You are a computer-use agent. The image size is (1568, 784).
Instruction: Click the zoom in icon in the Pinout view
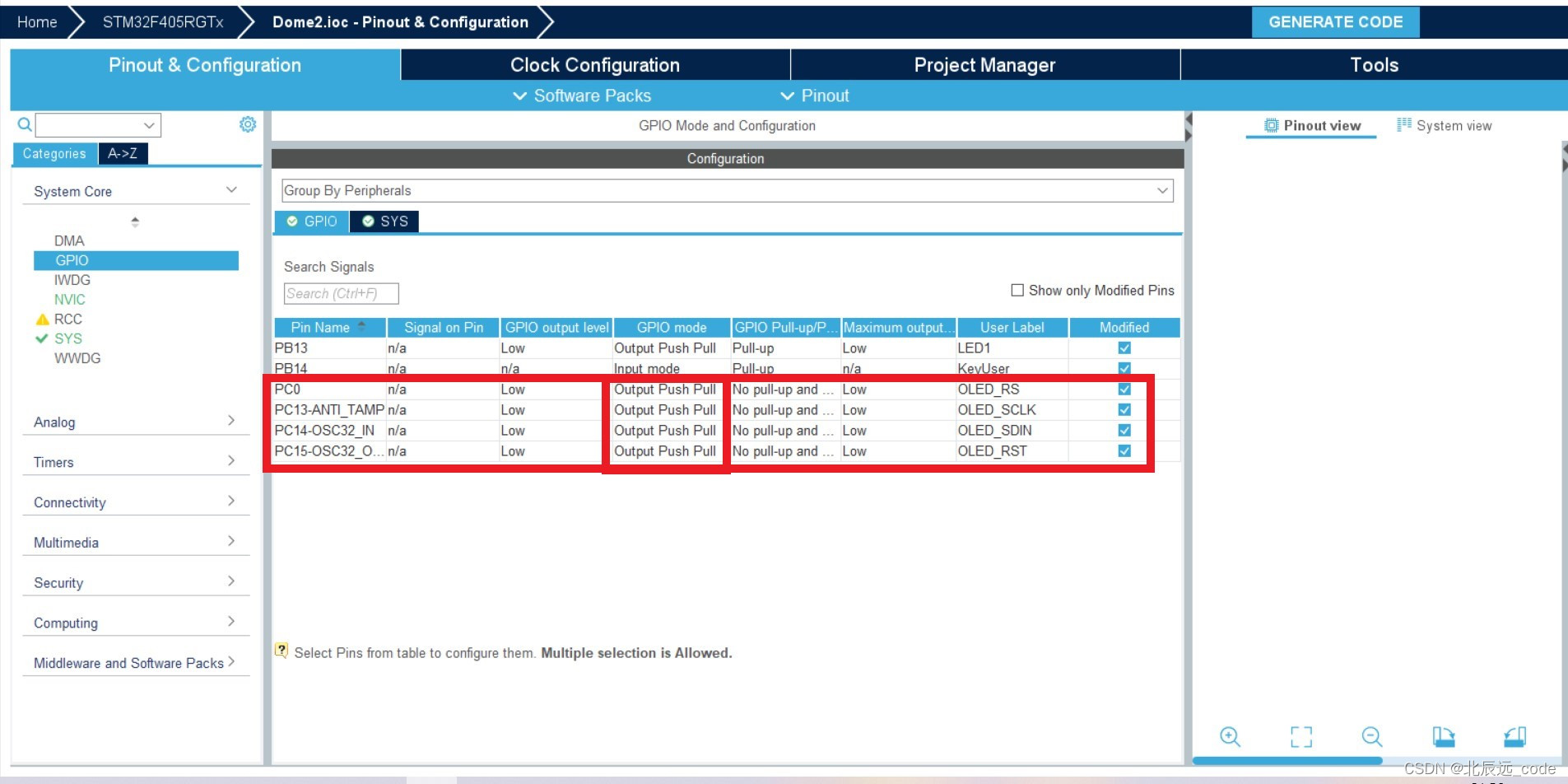1230,736
